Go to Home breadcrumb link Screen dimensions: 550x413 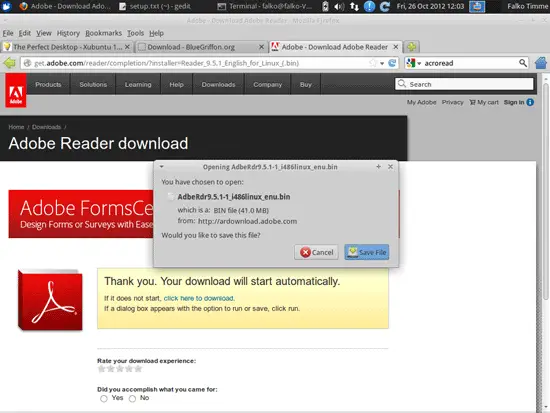[16, 127]
